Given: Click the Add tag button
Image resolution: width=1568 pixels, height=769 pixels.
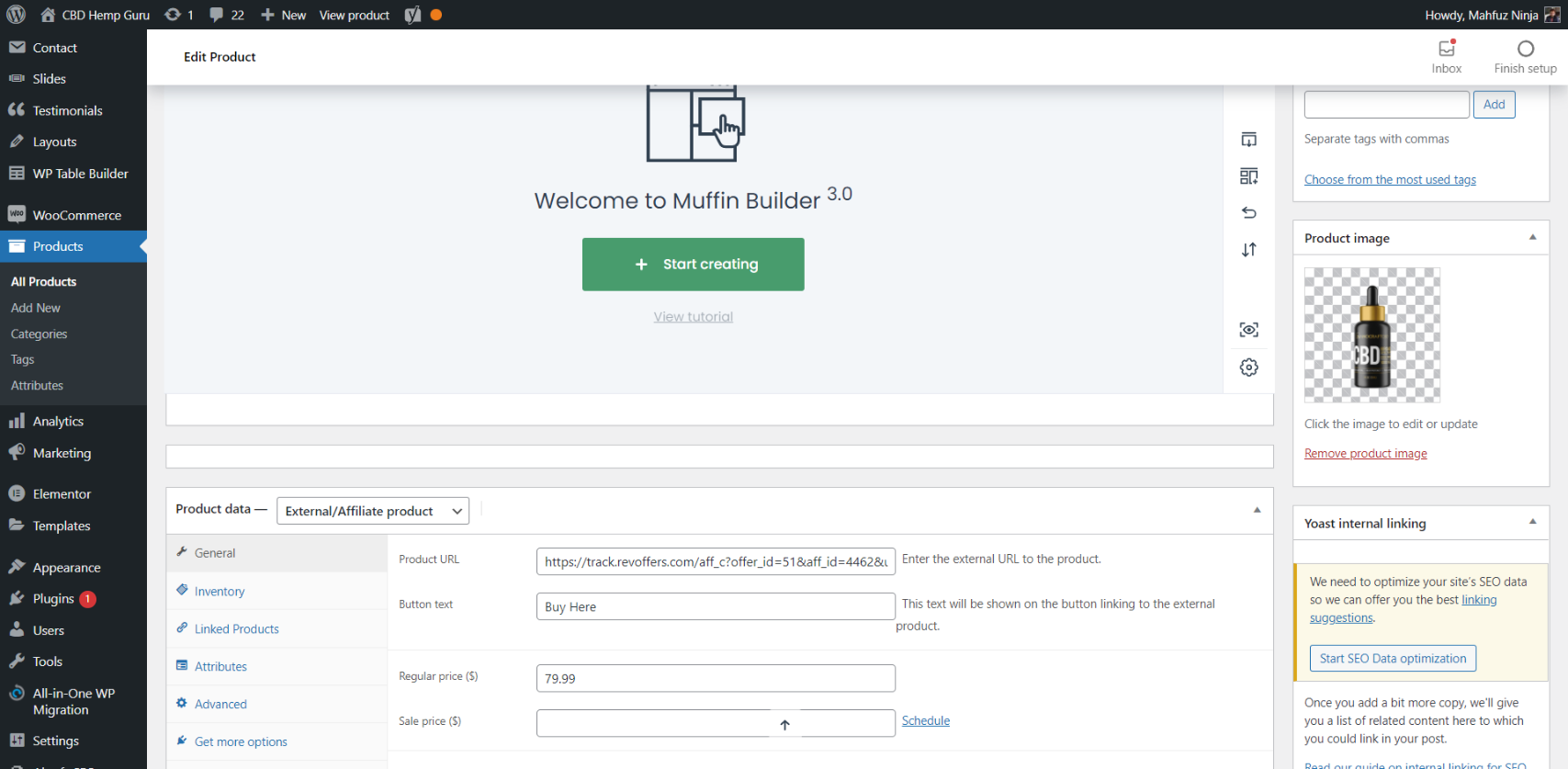Looking at the screenshot, I should pyautogui.click(x=1495, y=105).
